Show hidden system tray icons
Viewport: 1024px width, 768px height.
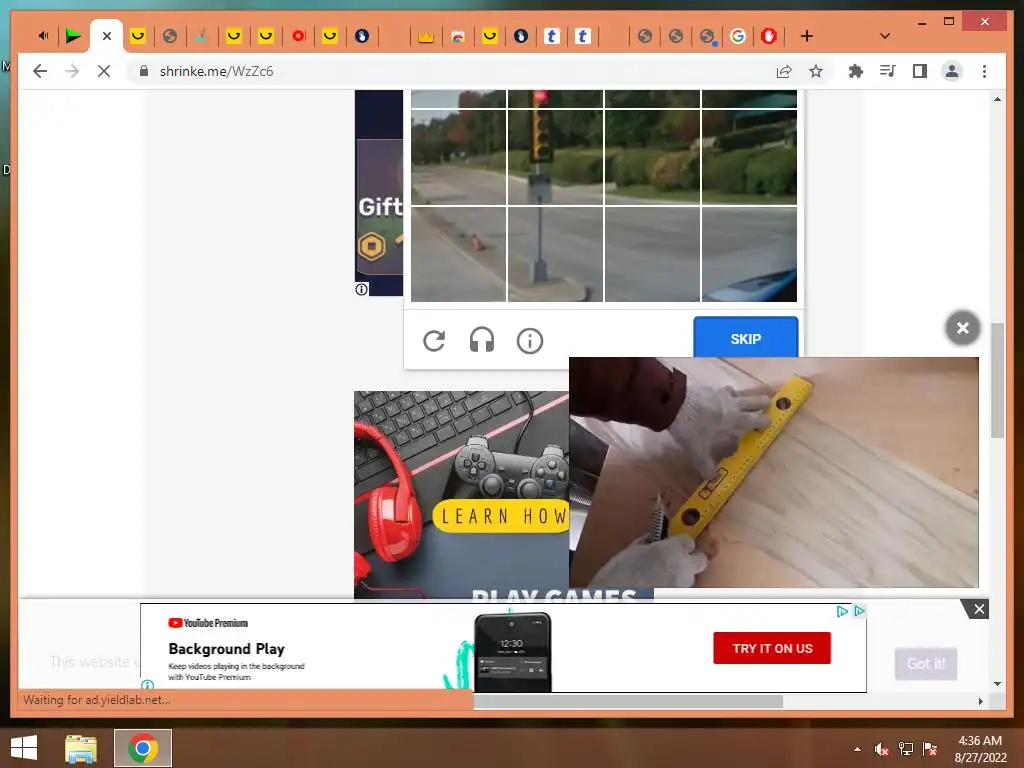[x=857, y=749]
